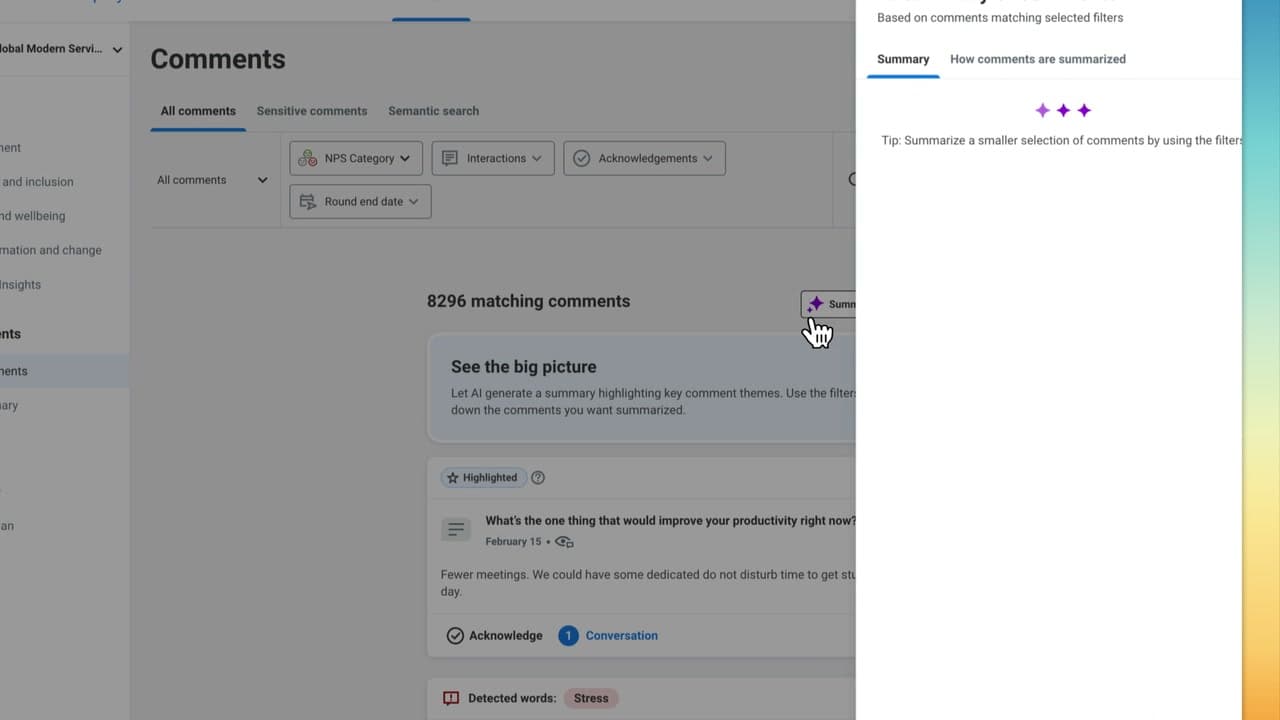The image size is (1280, 720).
Task: Click Acknowledge on the productivity comment
Action: [495, 635]
